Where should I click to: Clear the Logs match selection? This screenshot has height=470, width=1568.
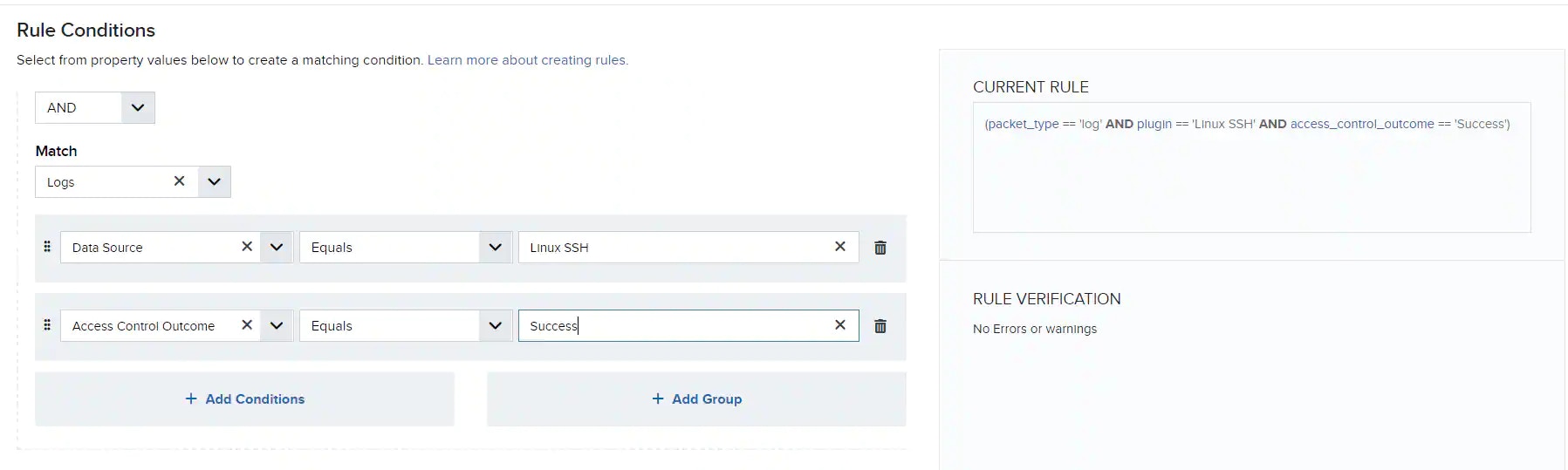coord(179,181)
